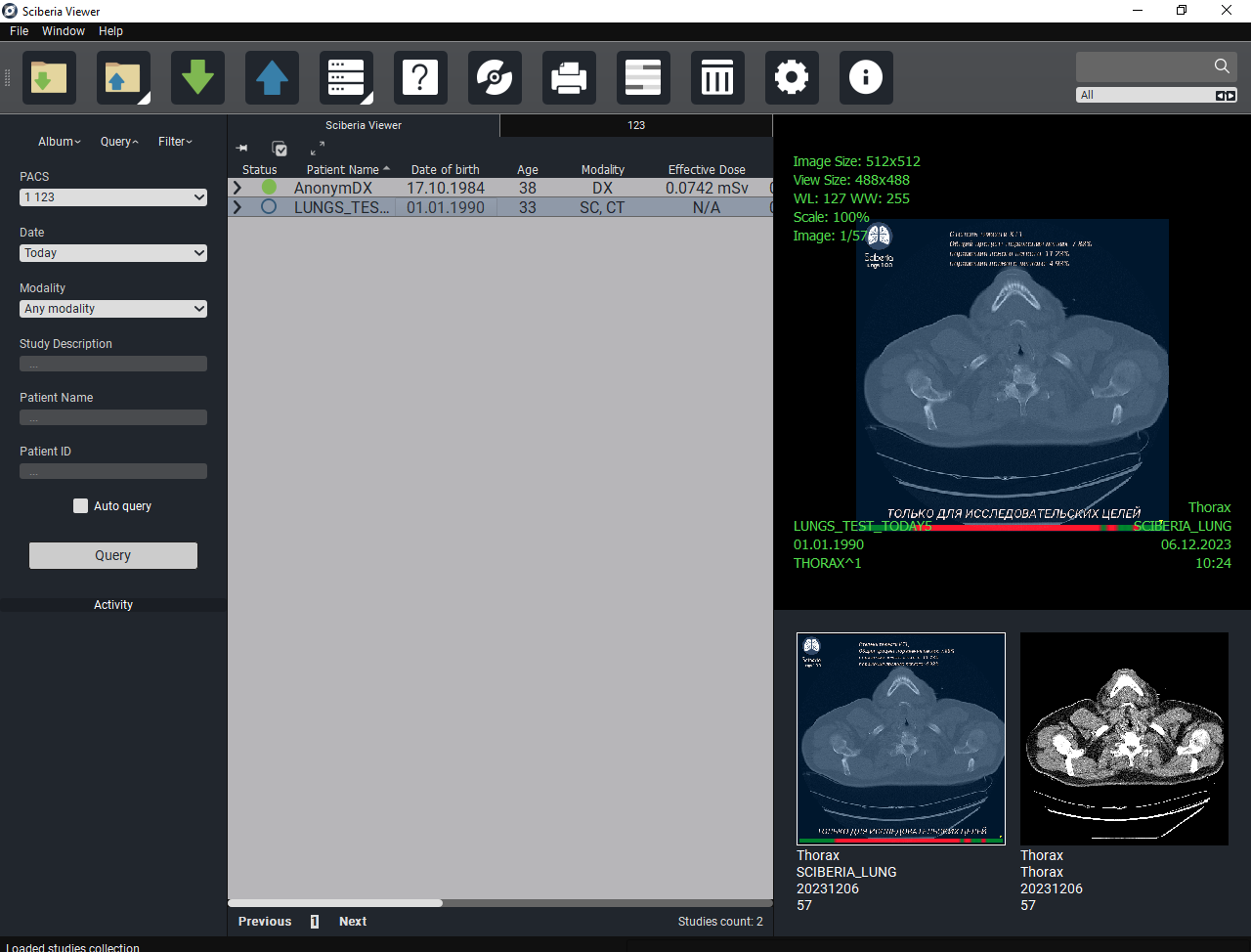The image size is (1251, 952).
Task: Click the pin icon above Status column
Action: tap(242, 149)
